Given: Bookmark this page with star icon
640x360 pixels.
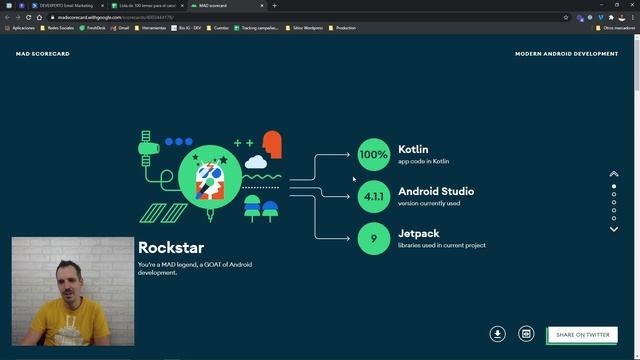Looking at the screenshot, I should coord(566,18).
